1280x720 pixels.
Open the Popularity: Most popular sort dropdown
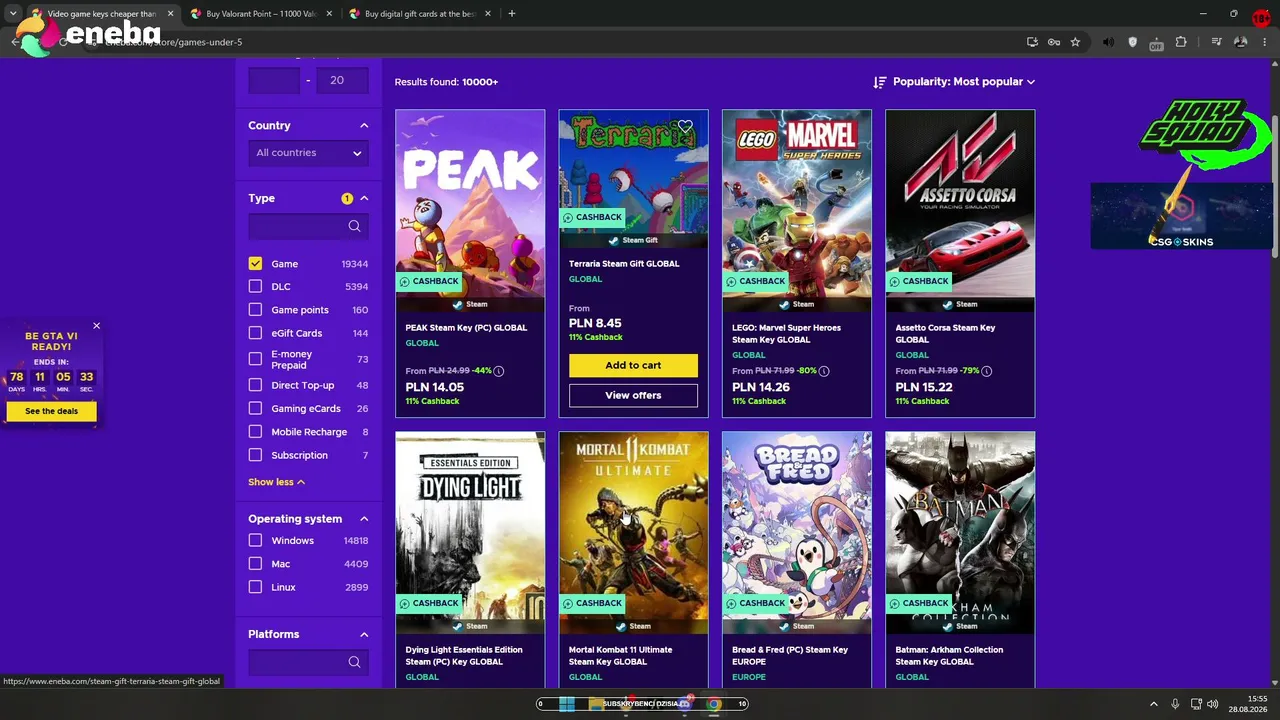click(x=963, y=82)
